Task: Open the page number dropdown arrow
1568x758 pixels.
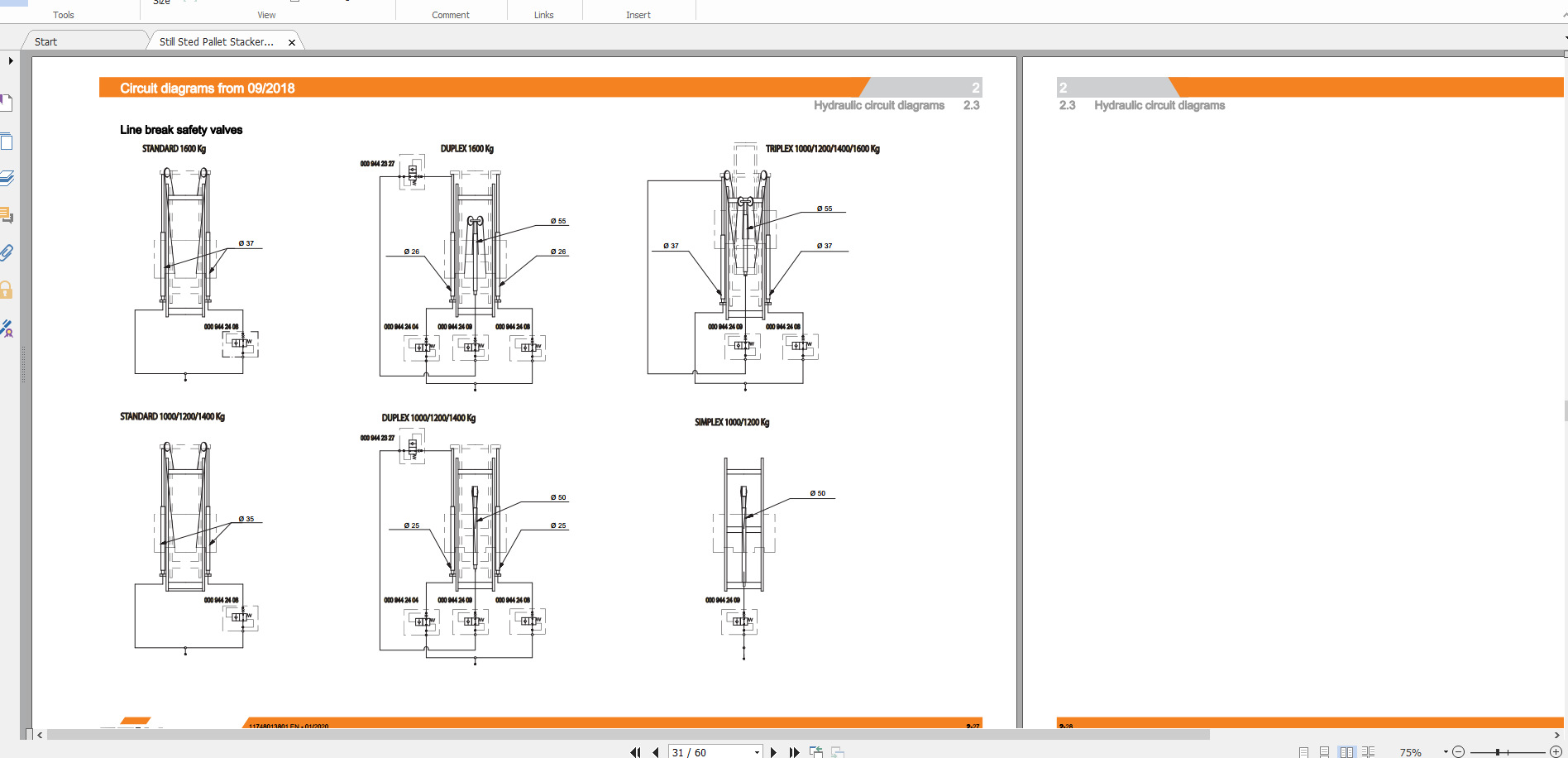Action: click(757, 752)
